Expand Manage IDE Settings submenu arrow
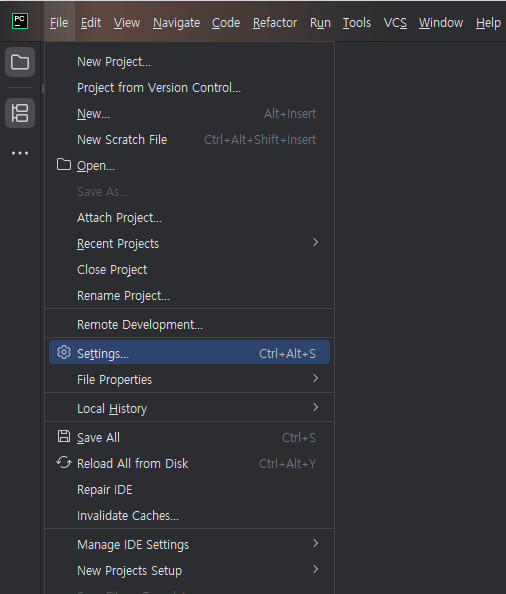The image size is (506, 594). pos(315,543)
